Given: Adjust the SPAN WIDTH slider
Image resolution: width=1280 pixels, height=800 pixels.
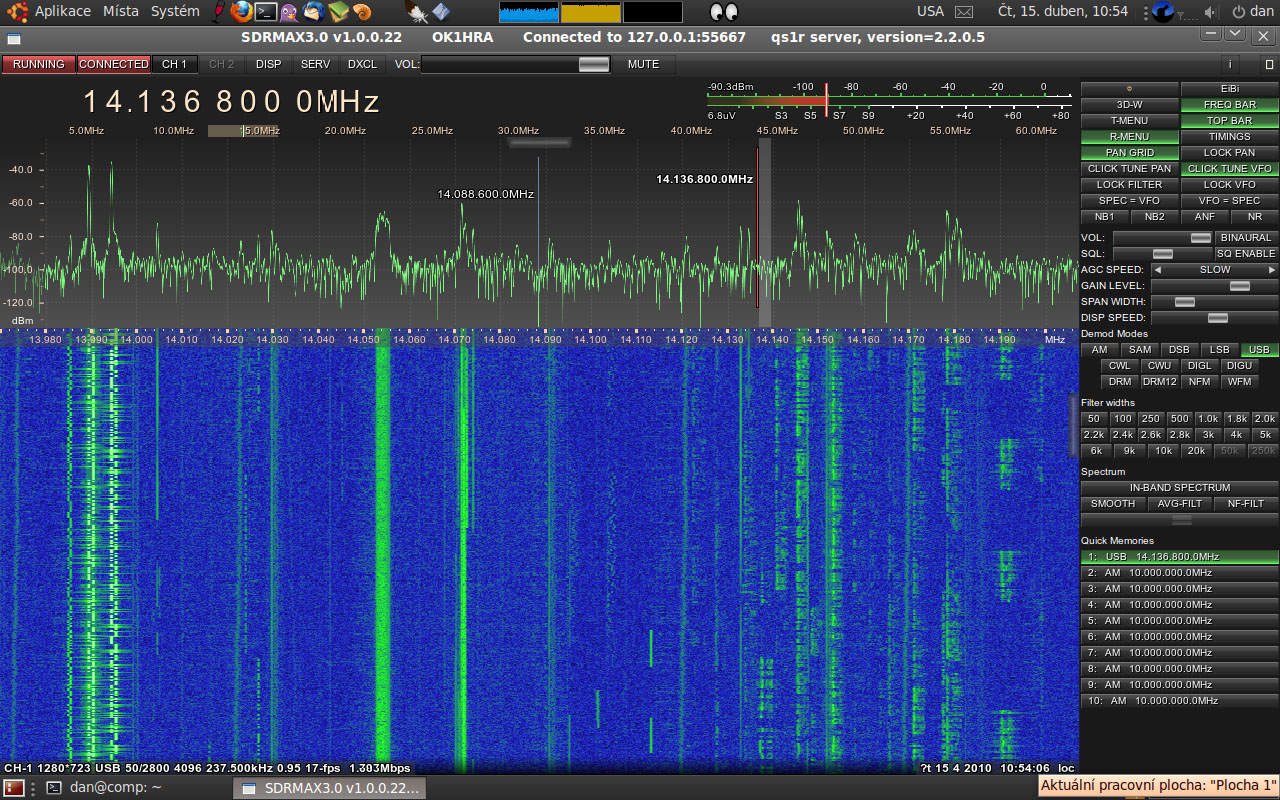Looking at the screenshot, I should tap(1215, 302).
